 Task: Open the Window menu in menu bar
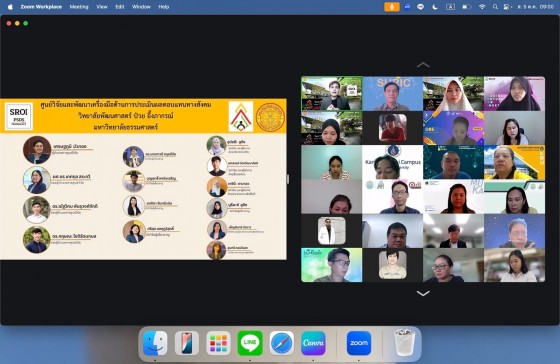pos(141,7)
